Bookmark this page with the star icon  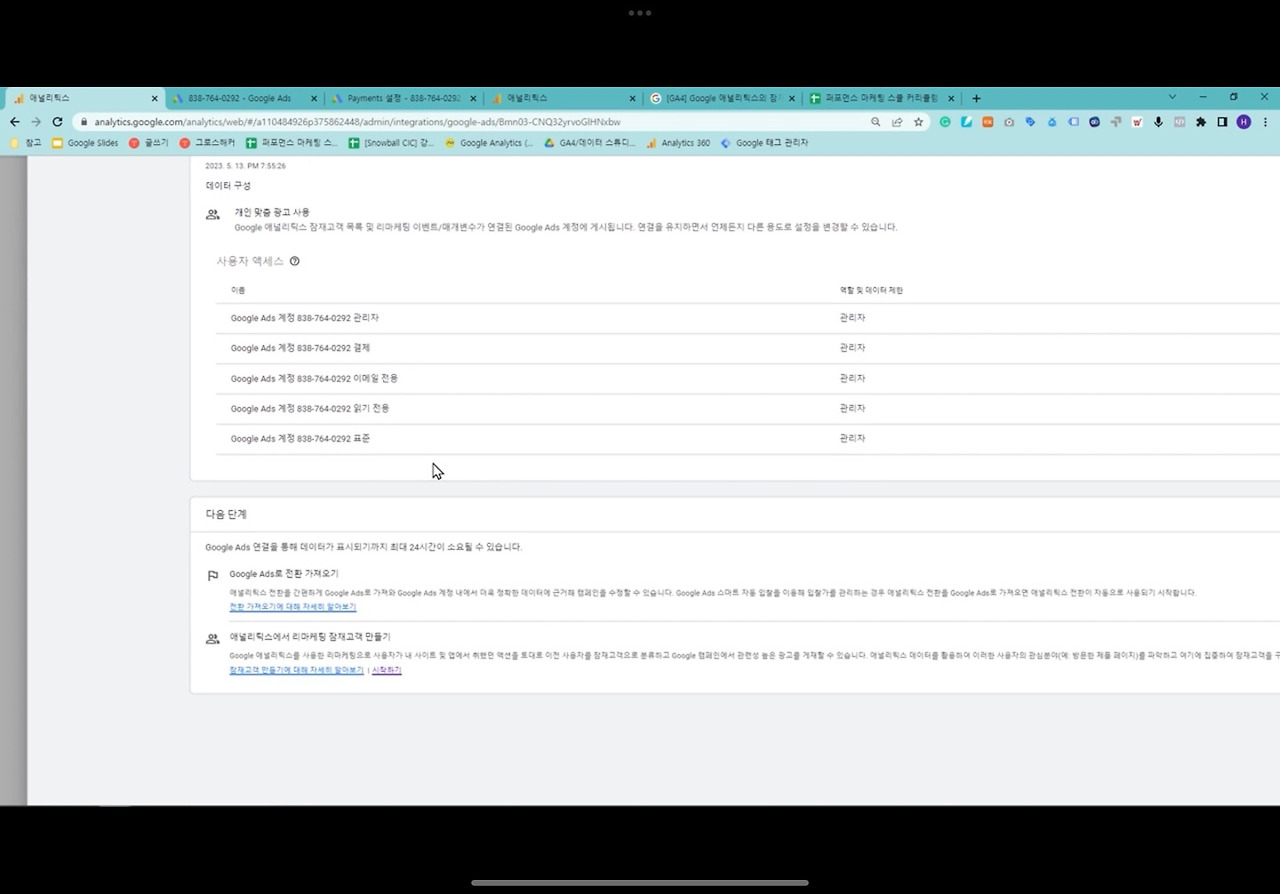click(x=918, y=122)
